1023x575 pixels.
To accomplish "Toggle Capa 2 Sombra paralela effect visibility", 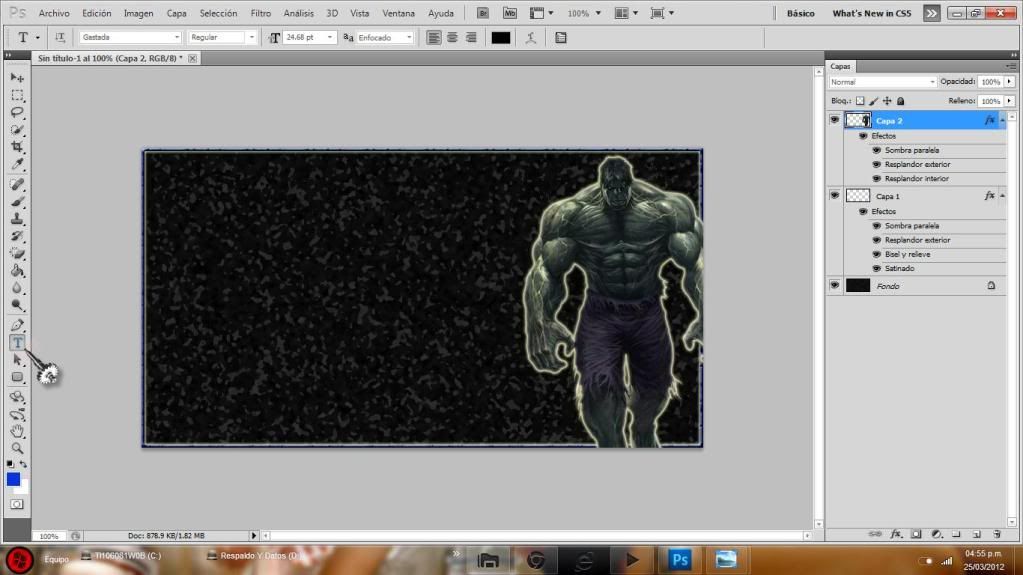I will (877, 150).
